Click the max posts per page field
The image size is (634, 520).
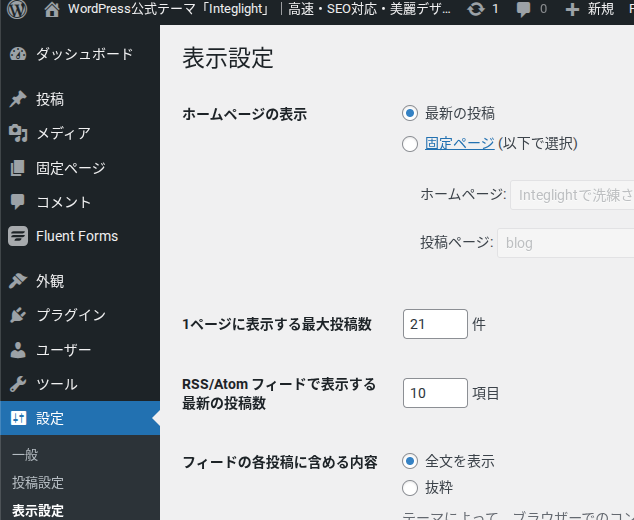tap(435, 324)
